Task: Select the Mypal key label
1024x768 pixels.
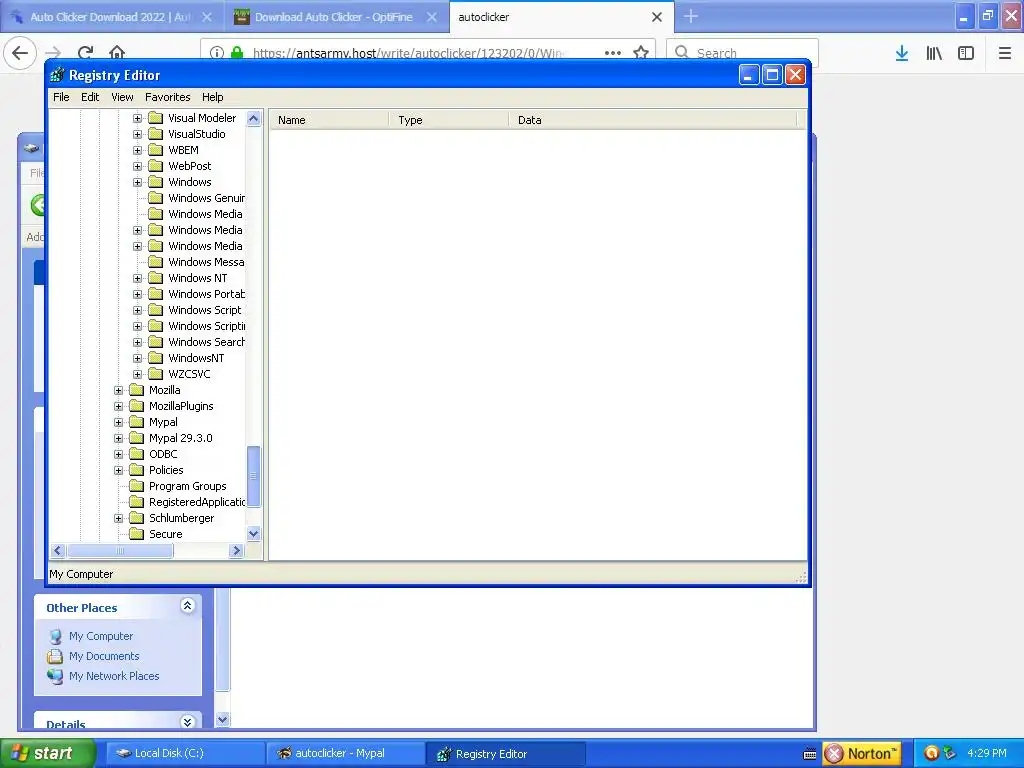Action: (x=163, y=422)
